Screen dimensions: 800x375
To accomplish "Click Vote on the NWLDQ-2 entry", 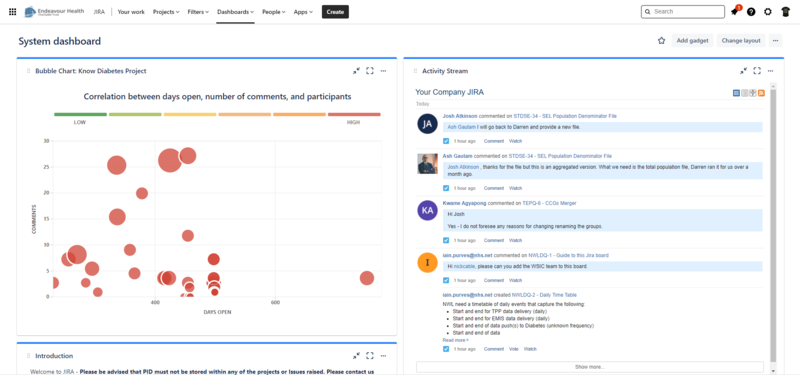I will point(514,349).
